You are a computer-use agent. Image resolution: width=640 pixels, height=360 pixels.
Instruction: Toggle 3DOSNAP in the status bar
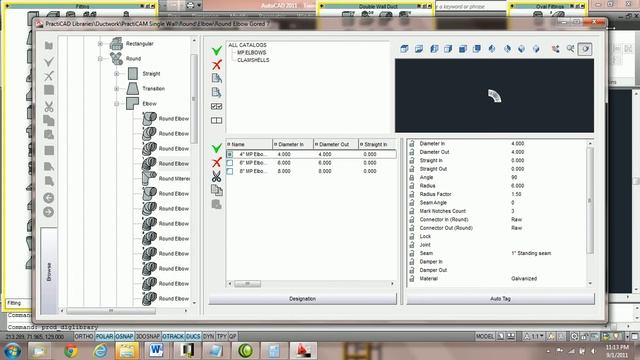(x=148, y=337)
